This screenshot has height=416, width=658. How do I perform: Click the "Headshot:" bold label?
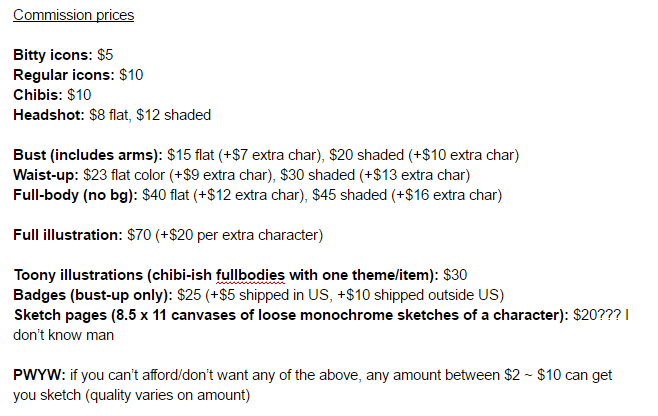49,115
